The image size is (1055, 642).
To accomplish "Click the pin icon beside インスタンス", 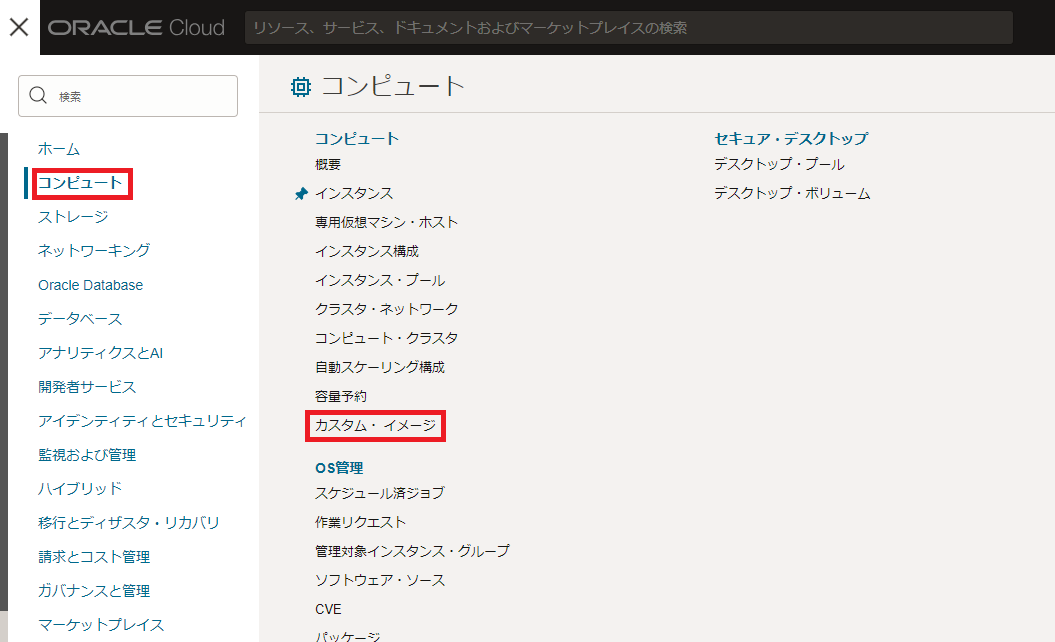I will pyautogui.click(x=301, y=194).
